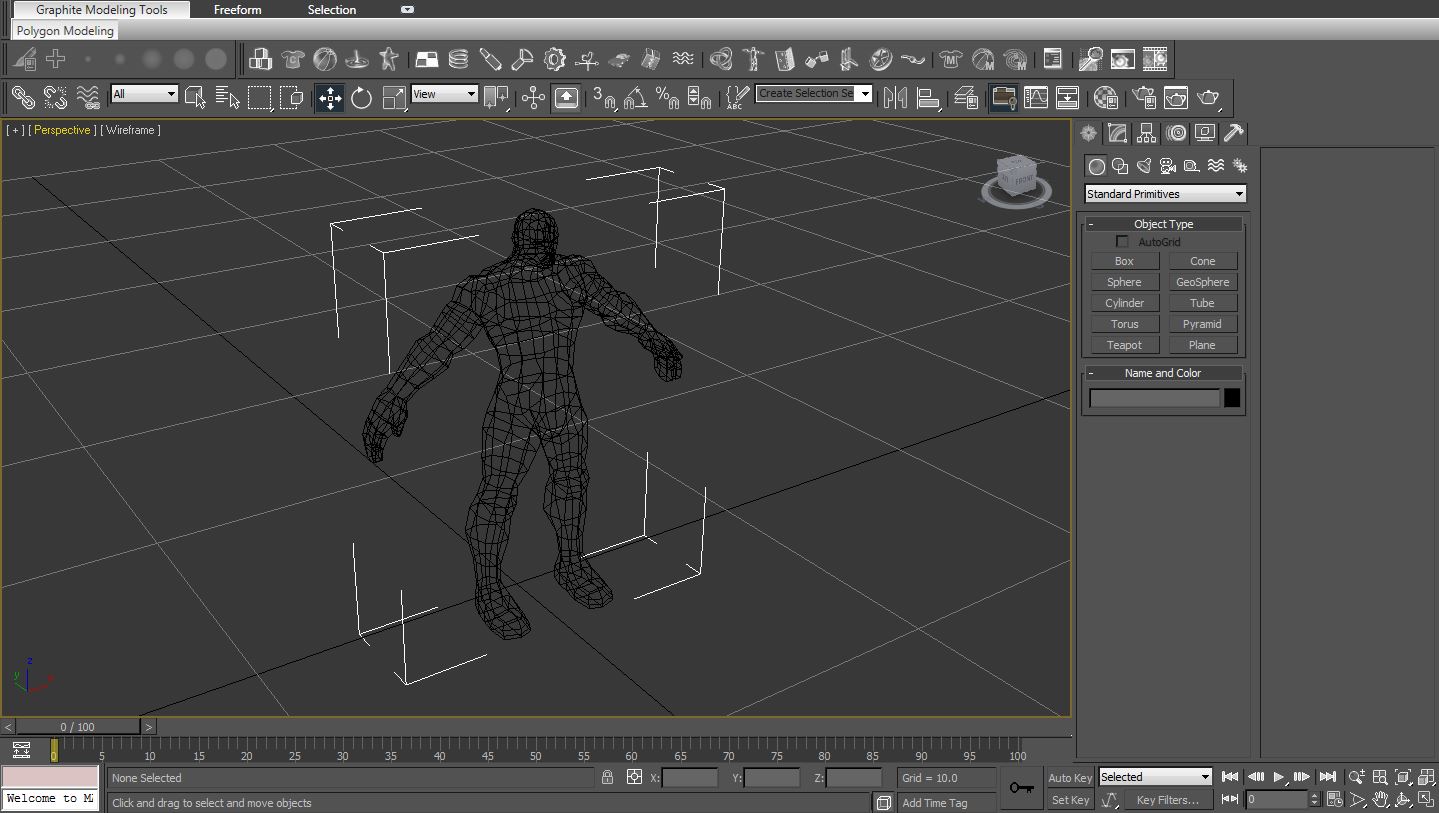Open the Render Setup dialog
The width and height of the screenshot is (1439, 813).
[x=1144, y=97]
